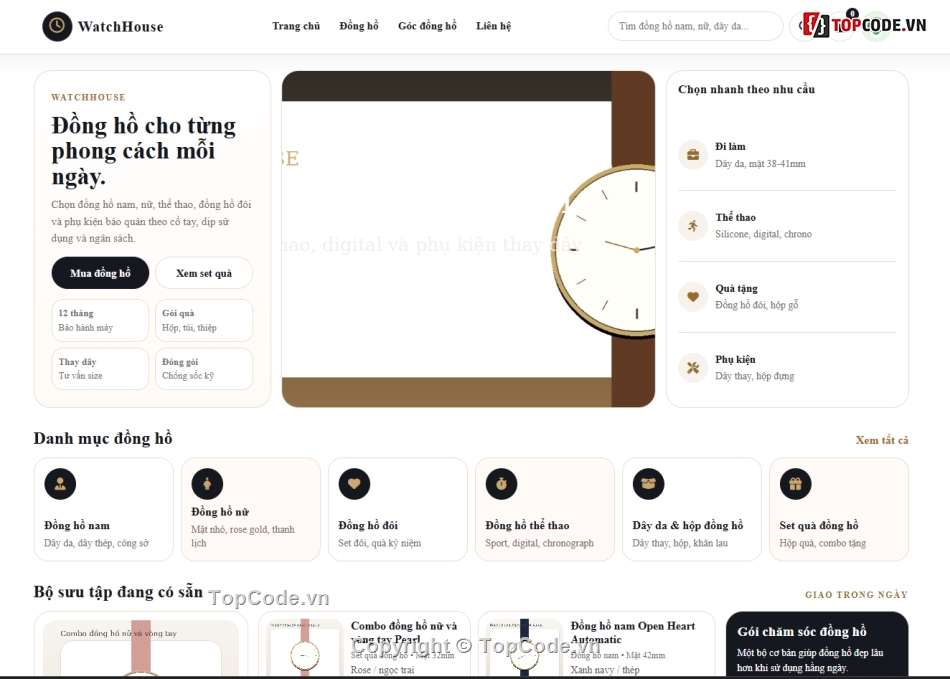The width and height of the screenshot is (950, 679).
Task: Select the Thay dây Tư vấn size tile
Action: point(100,368)
